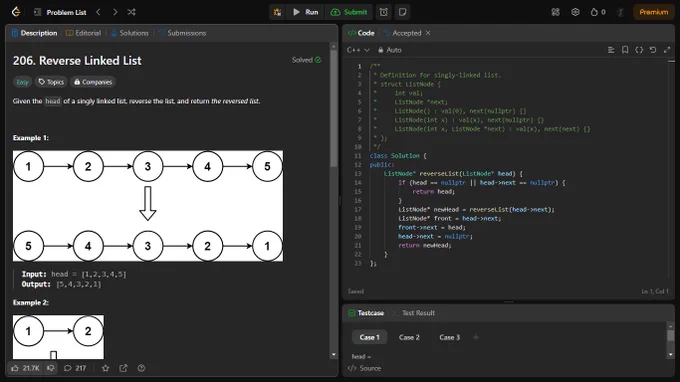The height and width of the screenshot is (382, 680).
Task: Run the code
Action: coord(306,12)
